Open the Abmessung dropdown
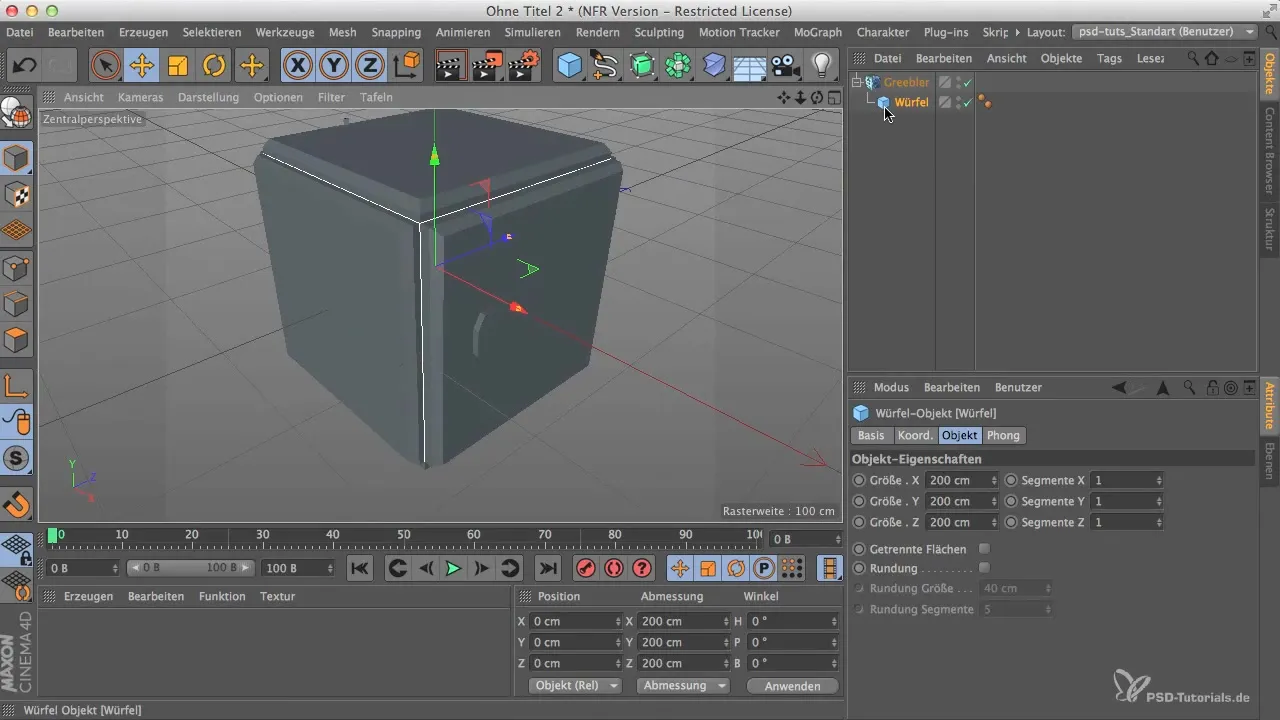Image resolution: width=1280 pixels, height=720 pixels. [683, 686]
